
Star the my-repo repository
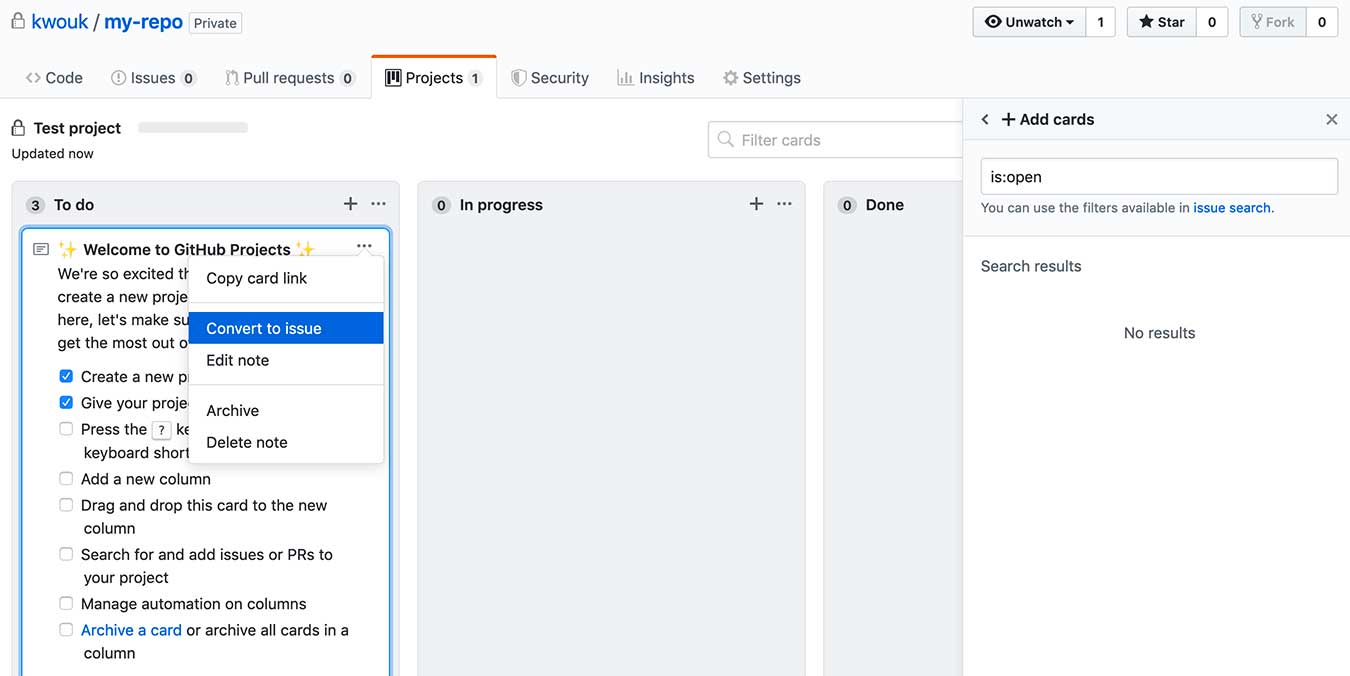[x=1160, y=21]
